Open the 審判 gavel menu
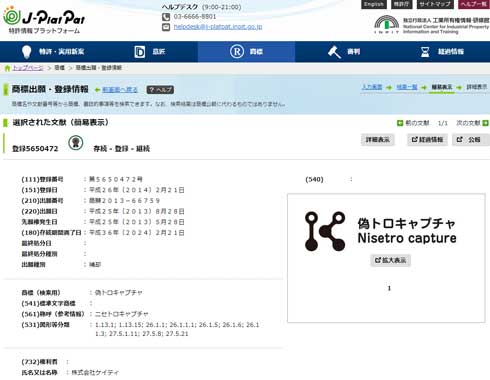Image resolution: width=490 pixels, height=380 pixels. coord(344,52)
